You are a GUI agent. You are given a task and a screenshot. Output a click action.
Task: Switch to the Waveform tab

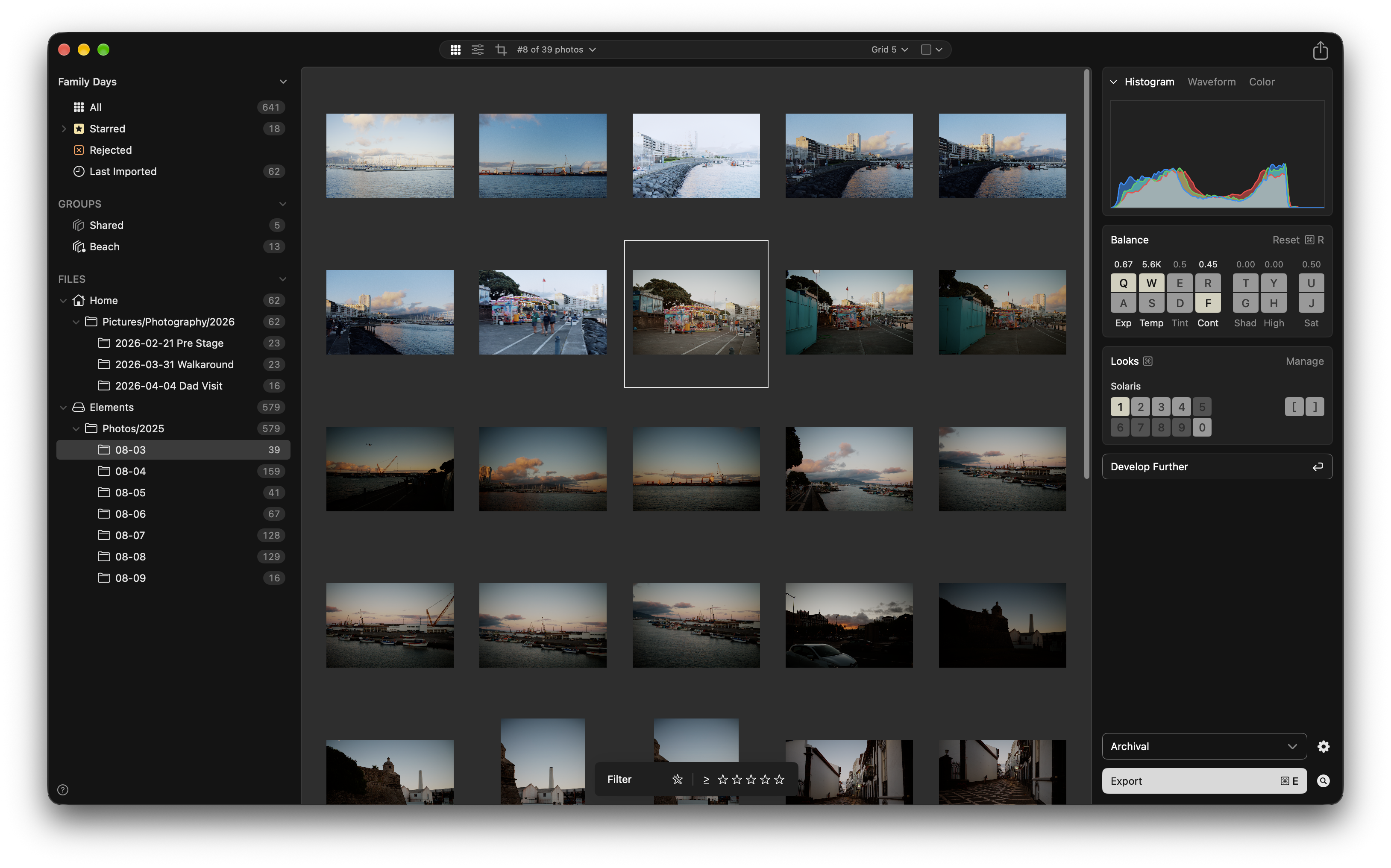click(x=1211, y=82)
